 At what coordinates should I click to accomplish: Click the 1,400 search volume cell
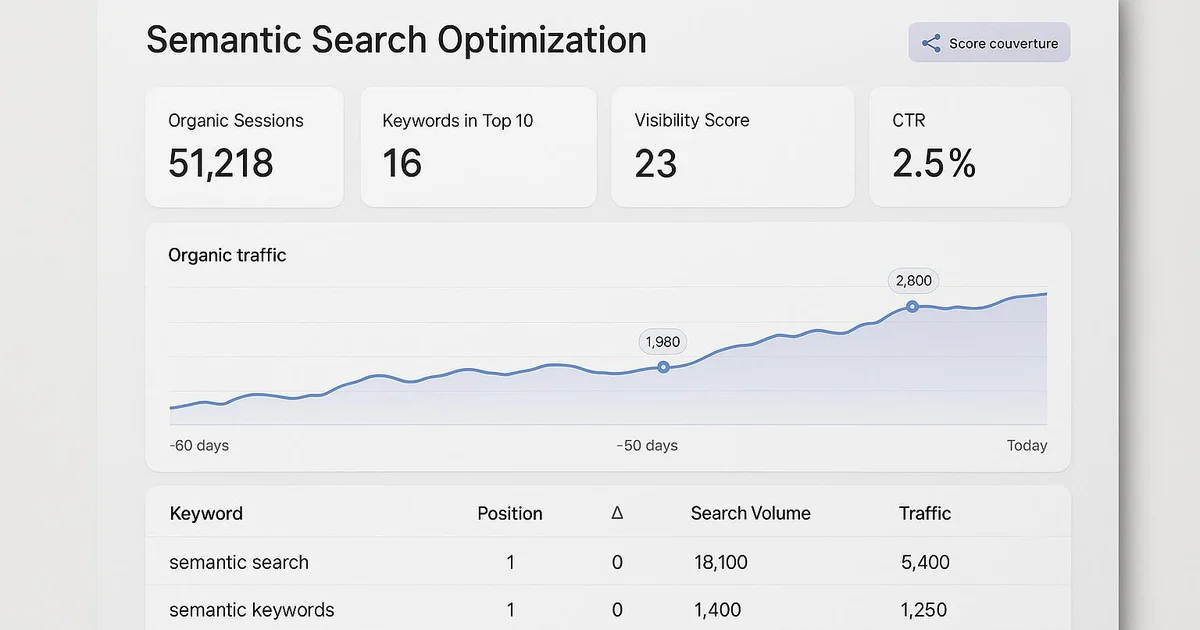716,609
